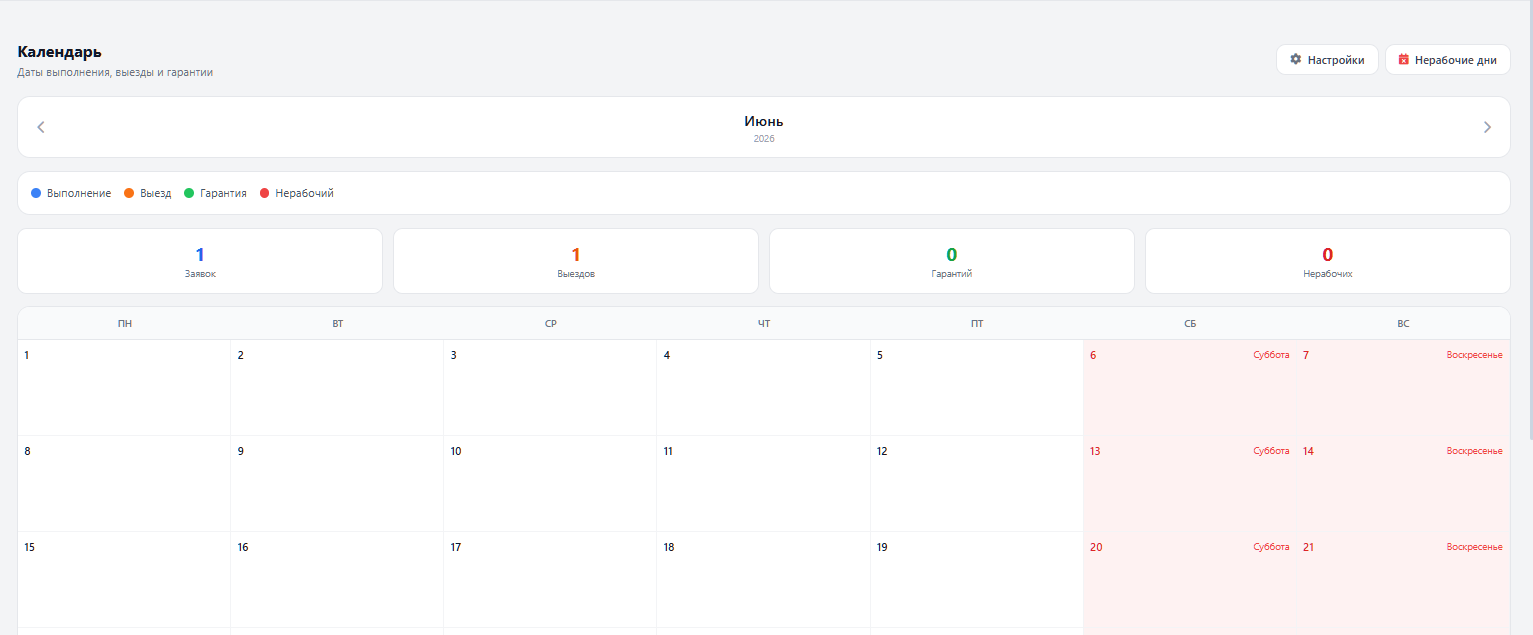
Task: Click the Календарь page heading
Action: pos(60,52)
